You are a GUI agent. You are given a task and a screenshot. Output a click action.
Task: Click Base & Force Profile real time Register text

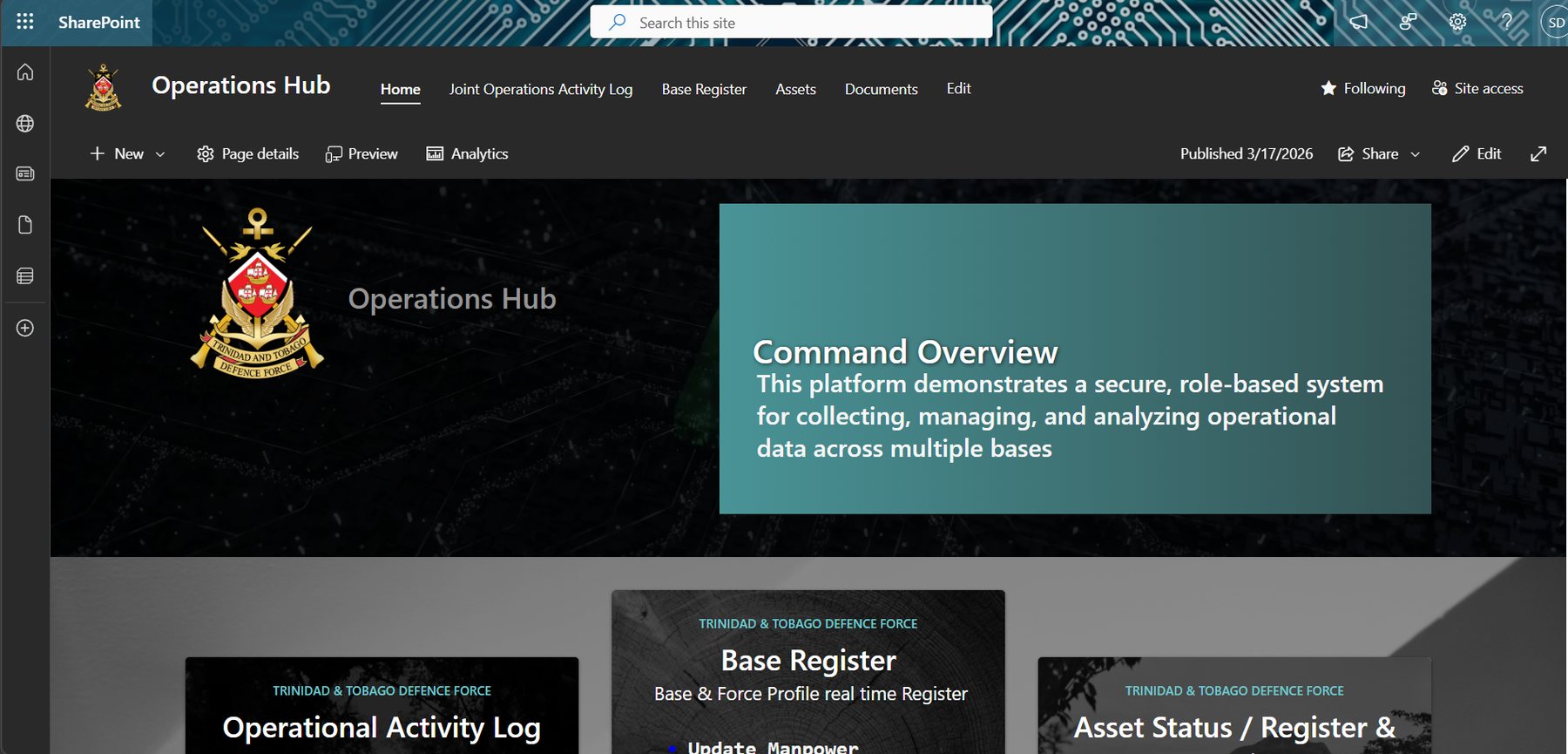point(811,694)
